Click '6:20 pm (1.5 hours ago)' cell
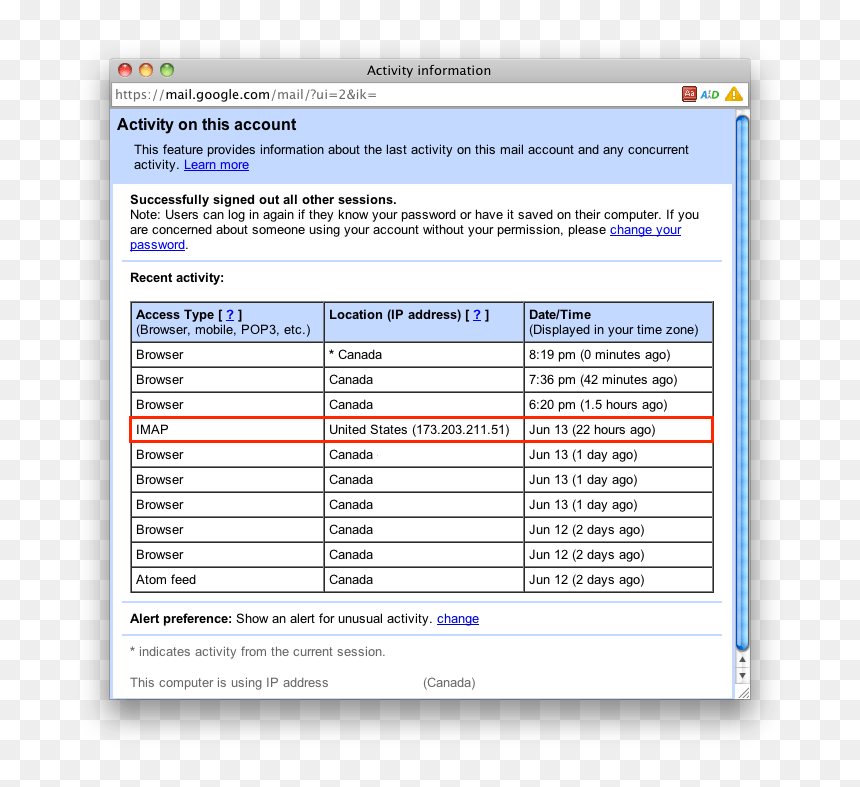The width and height of the screenshot is (860, 787). coord(619,405)
